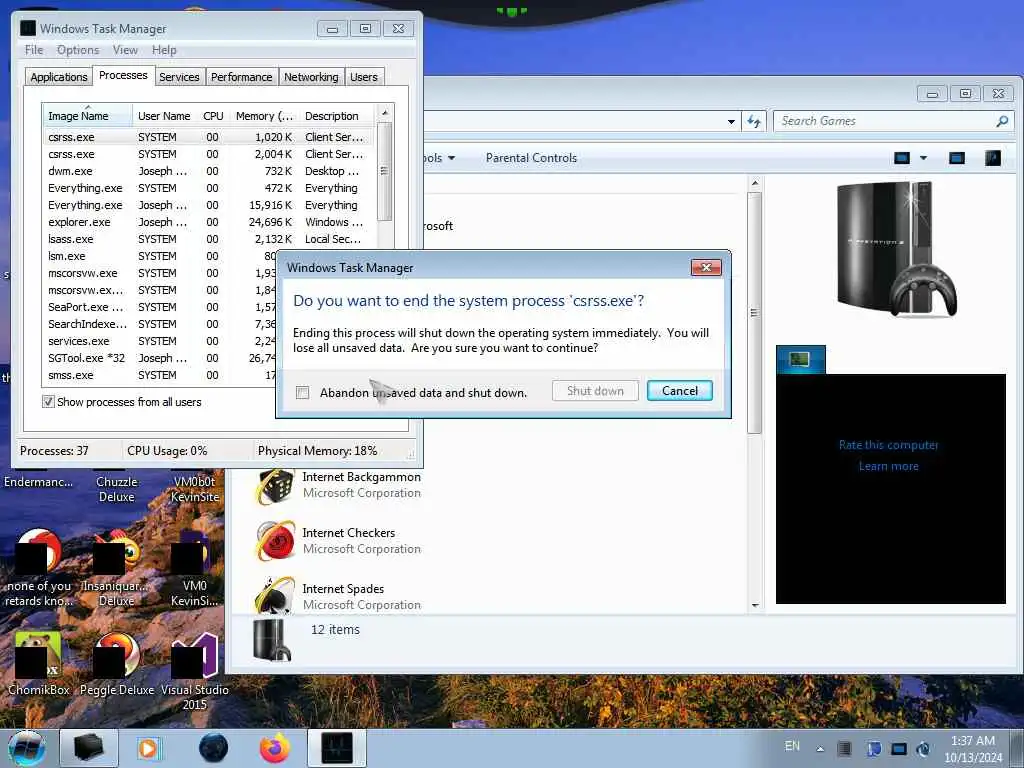Switch to the Applications tab
The height and width of the screenshot is (768, 1024).
(x=59, y=77)
